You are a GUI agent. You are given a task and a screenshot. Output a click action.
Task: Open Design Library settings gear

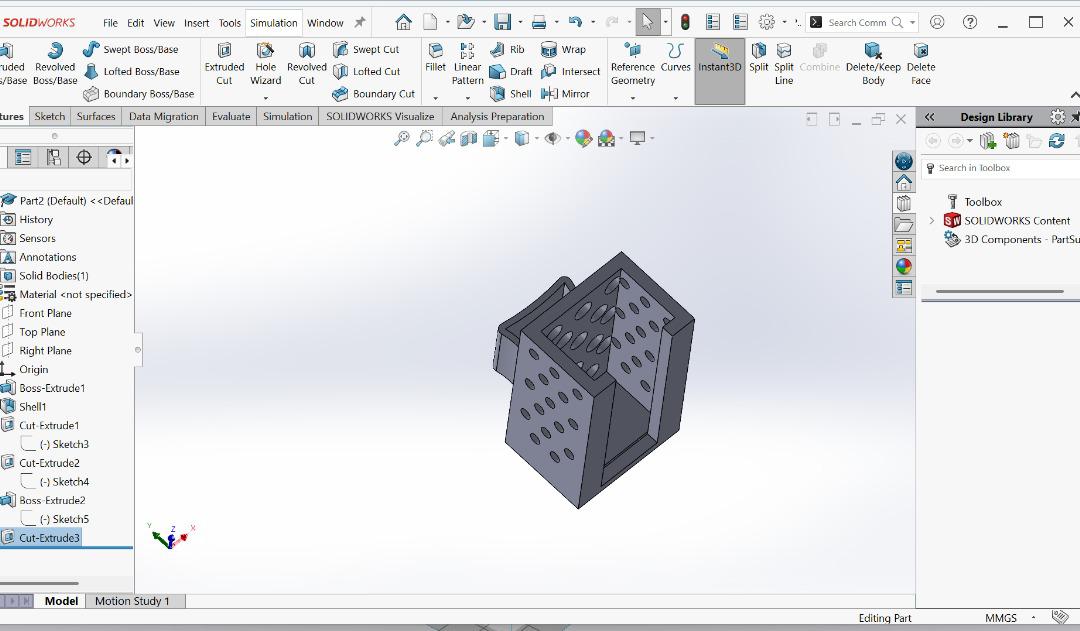1057,117
